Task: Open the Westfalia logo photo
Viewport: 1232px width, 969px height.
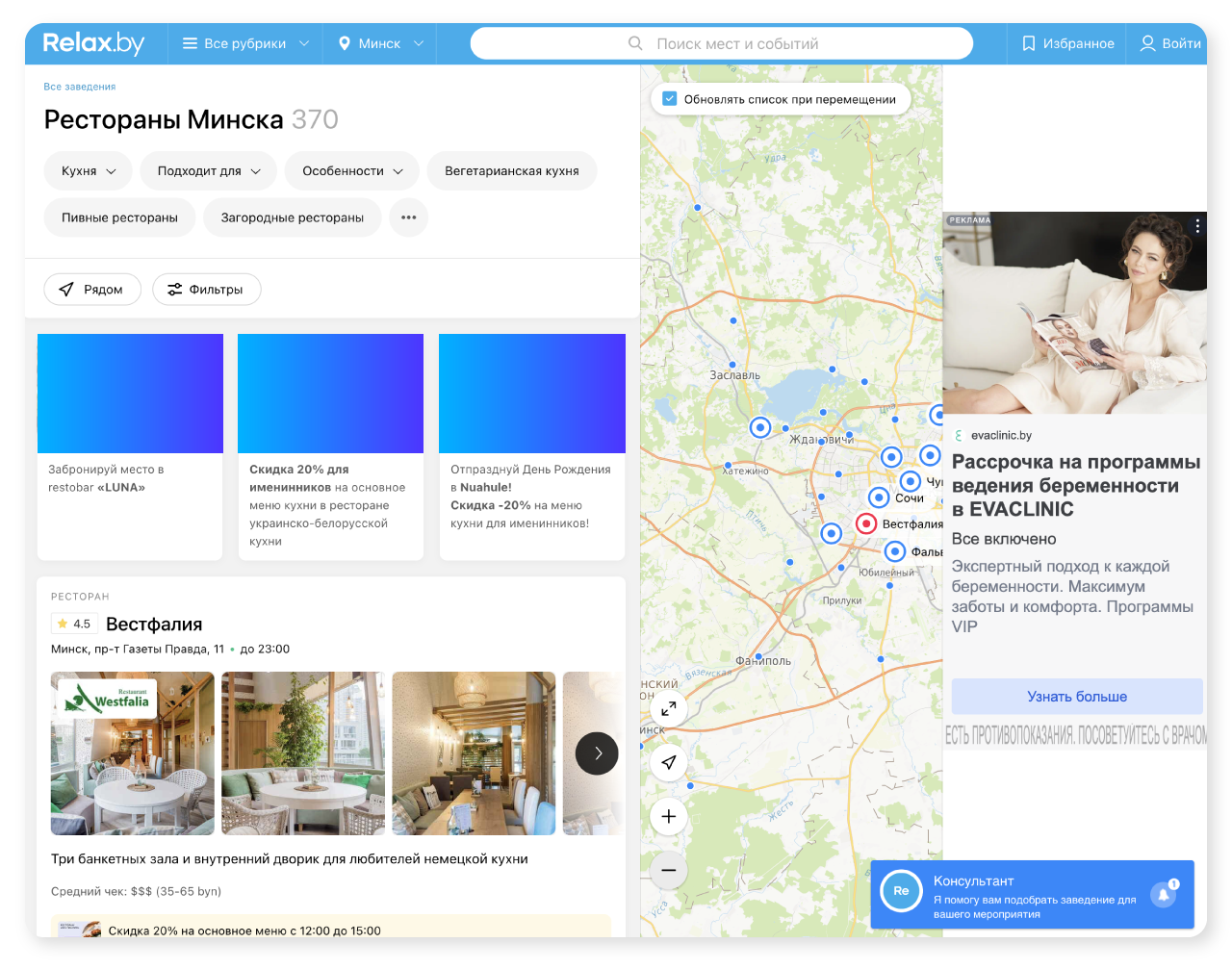Action: [x=132, y=753]
